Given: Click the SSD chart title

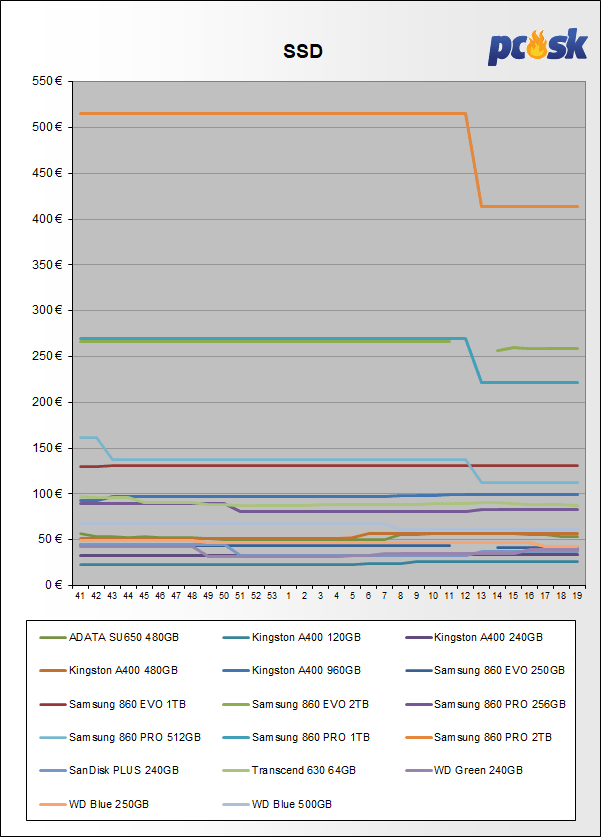Looking at the screenshot, I should point(303,51).
